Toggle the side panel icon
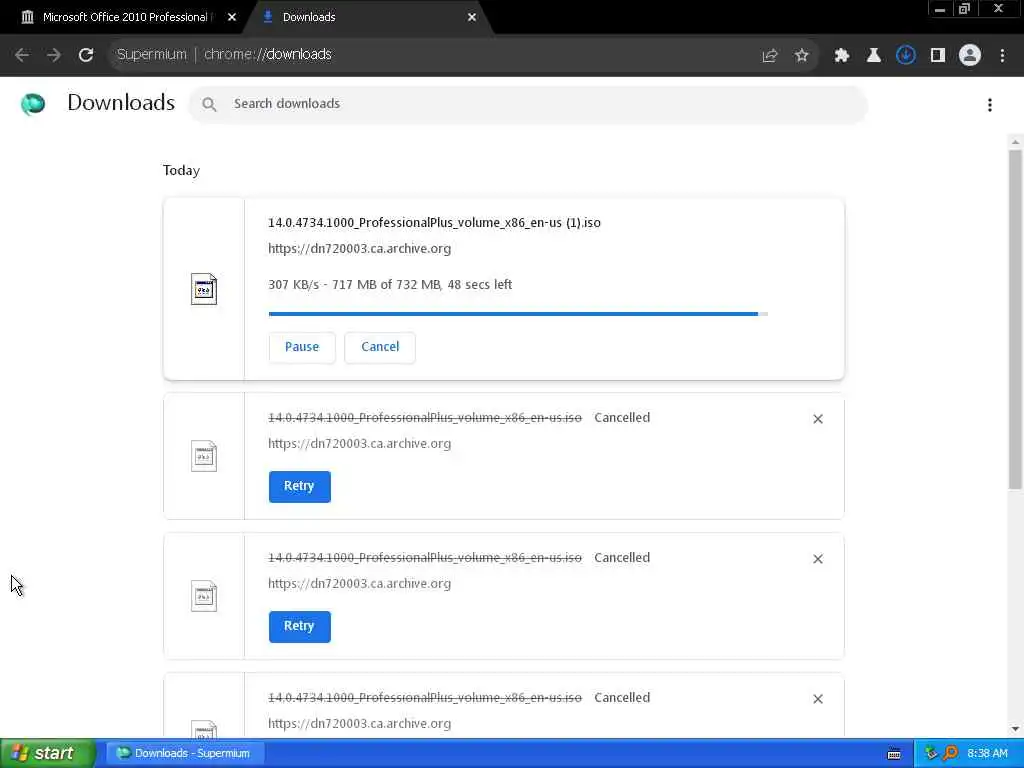The width and height of the screenshot is (1024, 768). point(938,56)
